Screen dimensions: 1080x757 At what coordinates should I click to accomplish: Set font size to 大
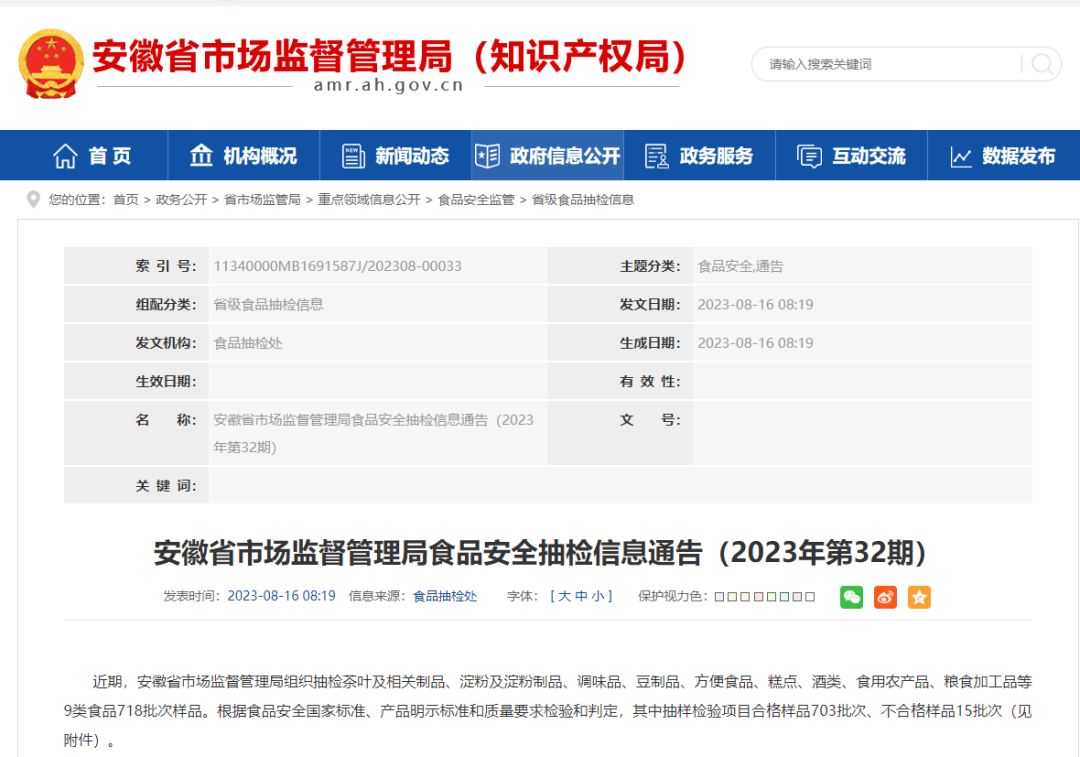coord(564,596)
